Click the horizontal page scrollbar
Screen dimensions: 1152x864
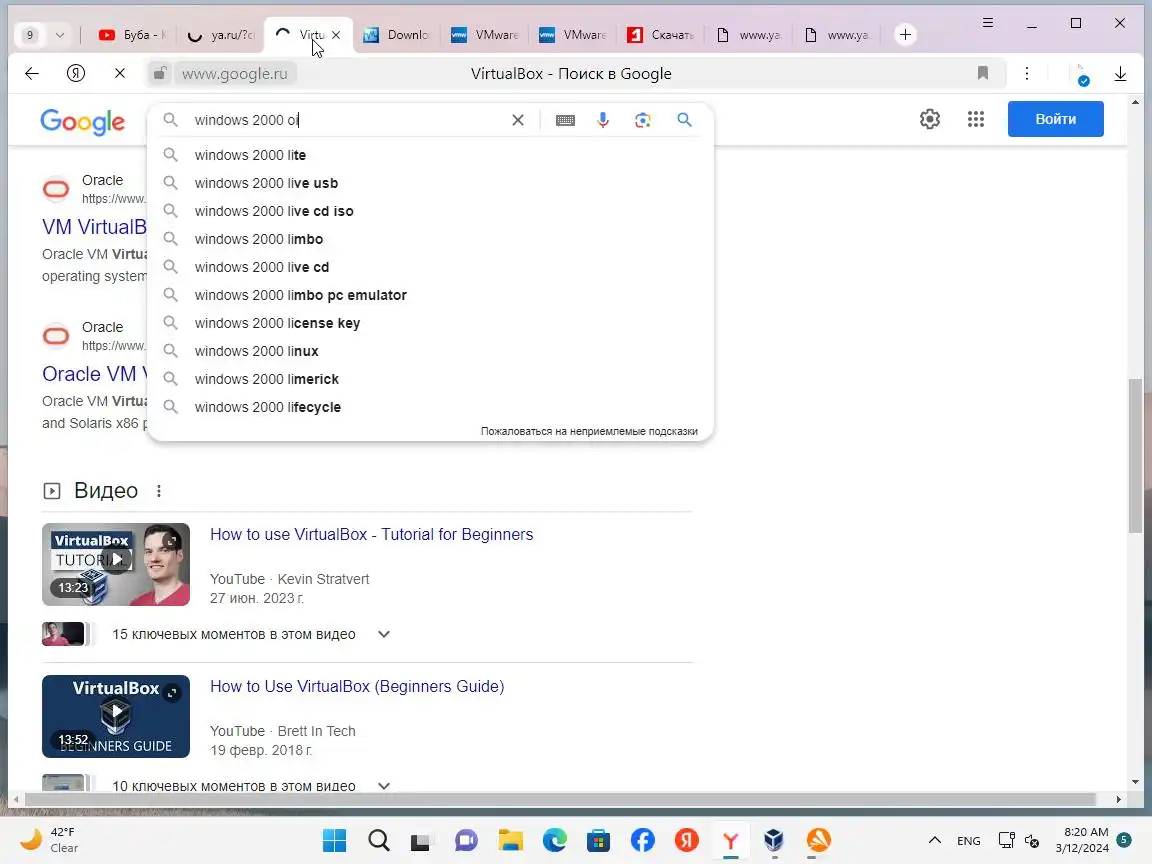pyautogui.click(x=560, y=799)
